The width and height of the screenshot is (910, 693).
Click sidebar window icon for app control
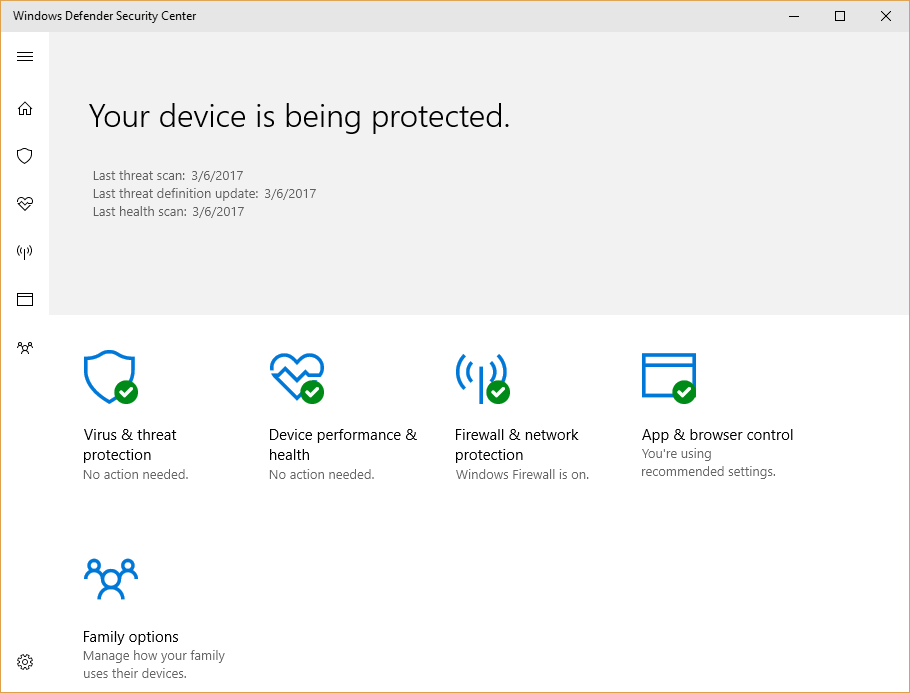pyautogui.click(x=25, y=299)
